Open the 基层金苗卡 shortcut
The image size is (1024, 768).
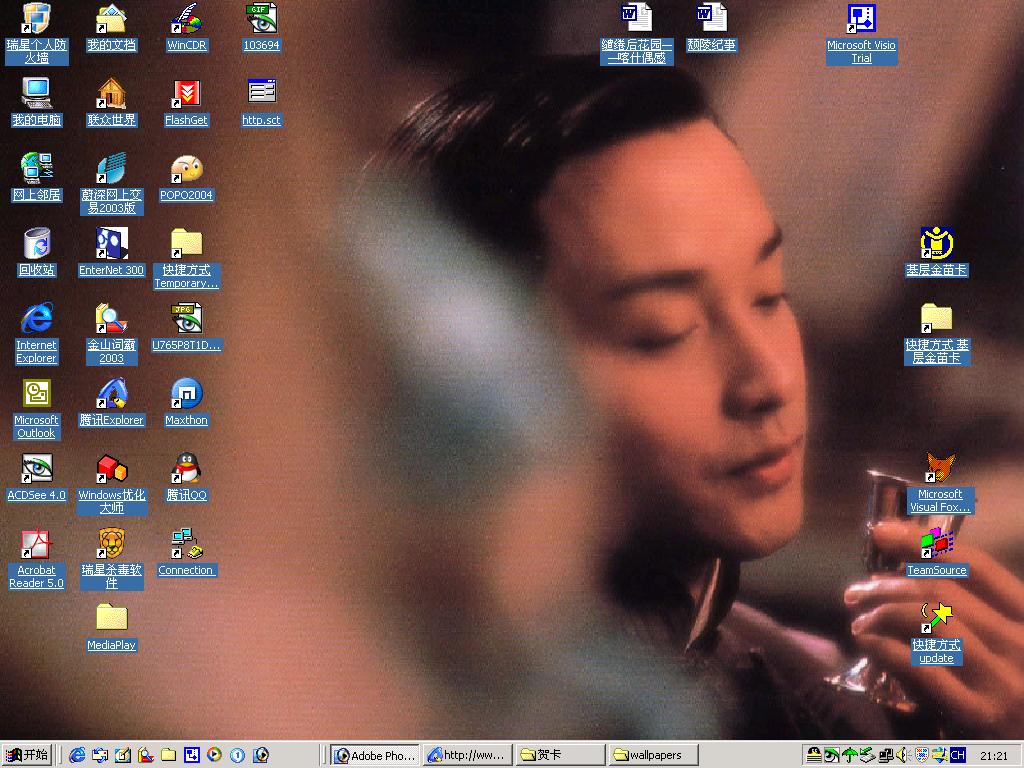click(936, 251)
